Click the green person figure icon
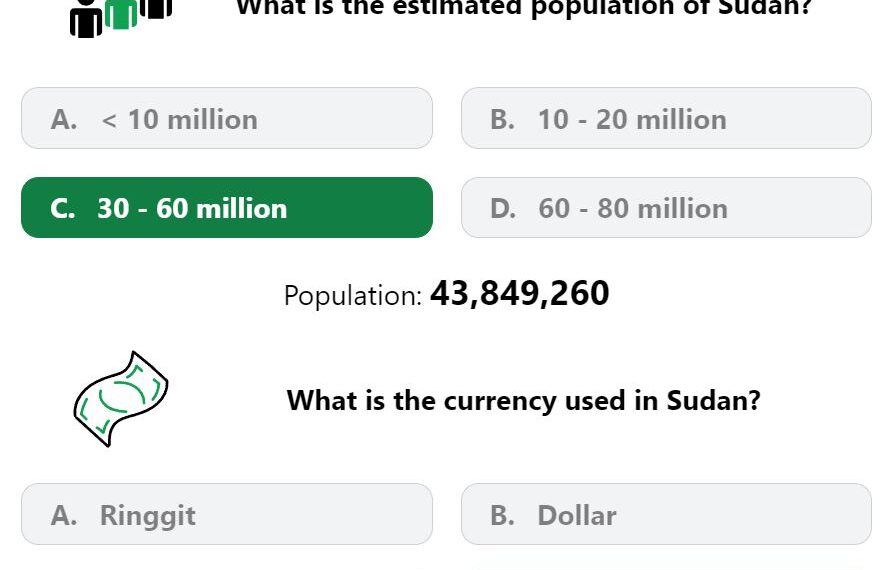 coord(121,14)
